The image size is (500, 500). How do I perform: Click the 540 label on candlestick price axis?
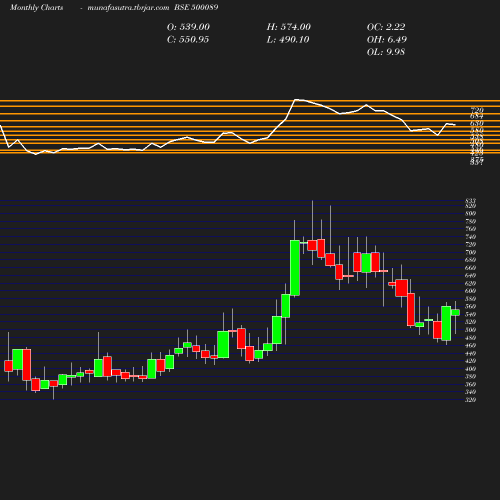tap(470, 314)
